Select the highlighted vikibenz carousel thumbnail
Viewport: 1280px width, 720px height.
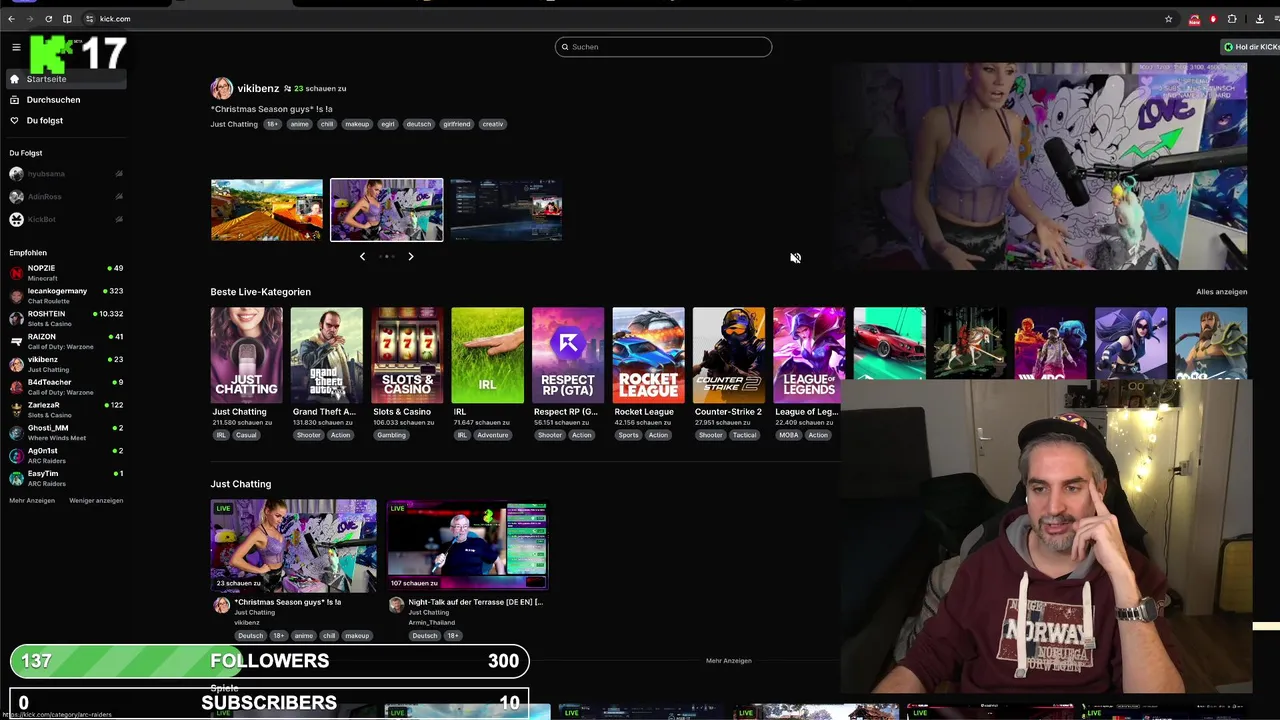[387, 210]
